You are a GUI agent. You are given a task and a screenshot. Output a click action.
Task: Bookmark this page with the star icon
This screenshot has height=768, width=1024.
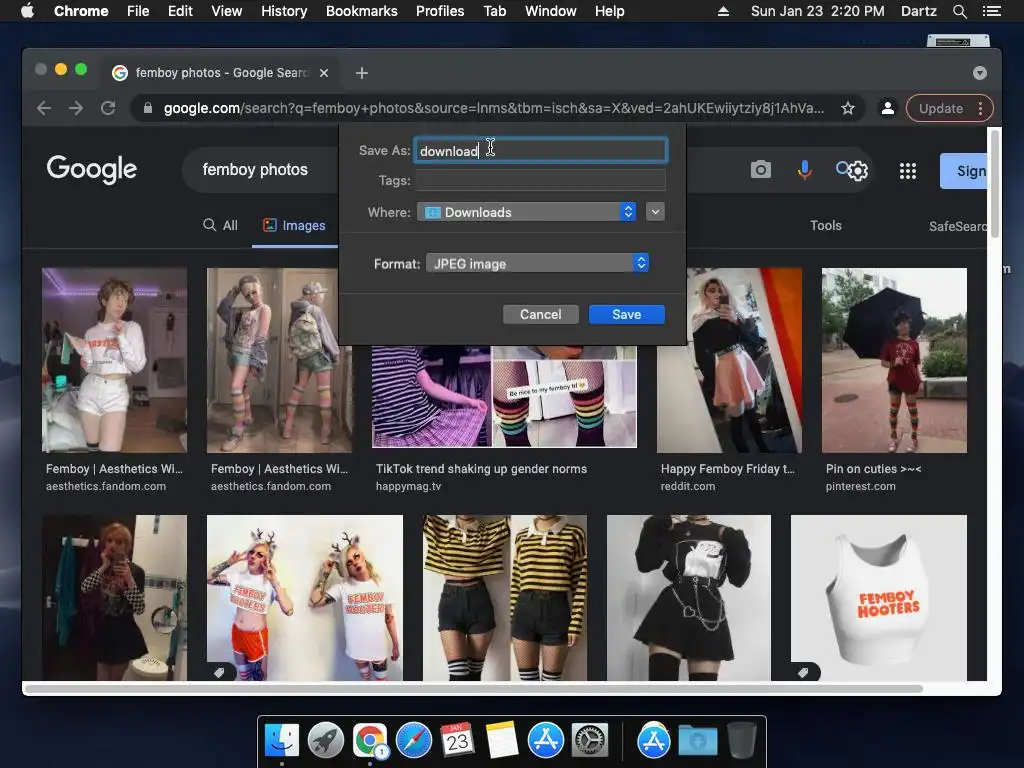(x=848, y=108)
